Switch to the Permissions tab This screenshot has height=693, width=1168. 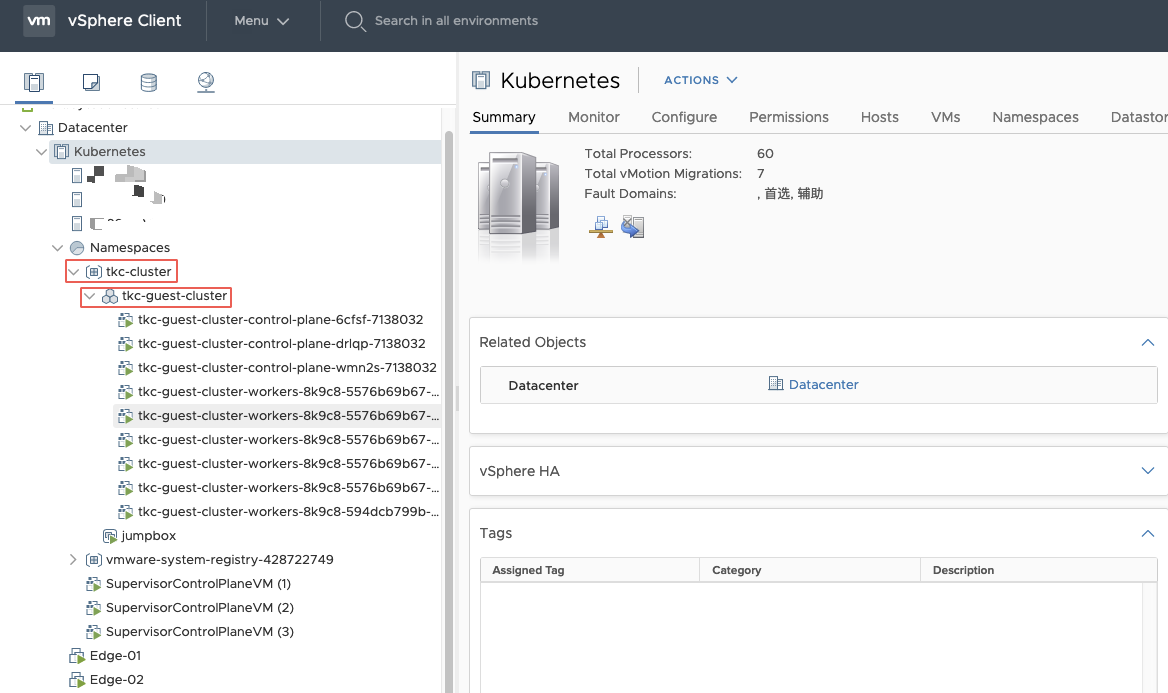tap(789, 118)
